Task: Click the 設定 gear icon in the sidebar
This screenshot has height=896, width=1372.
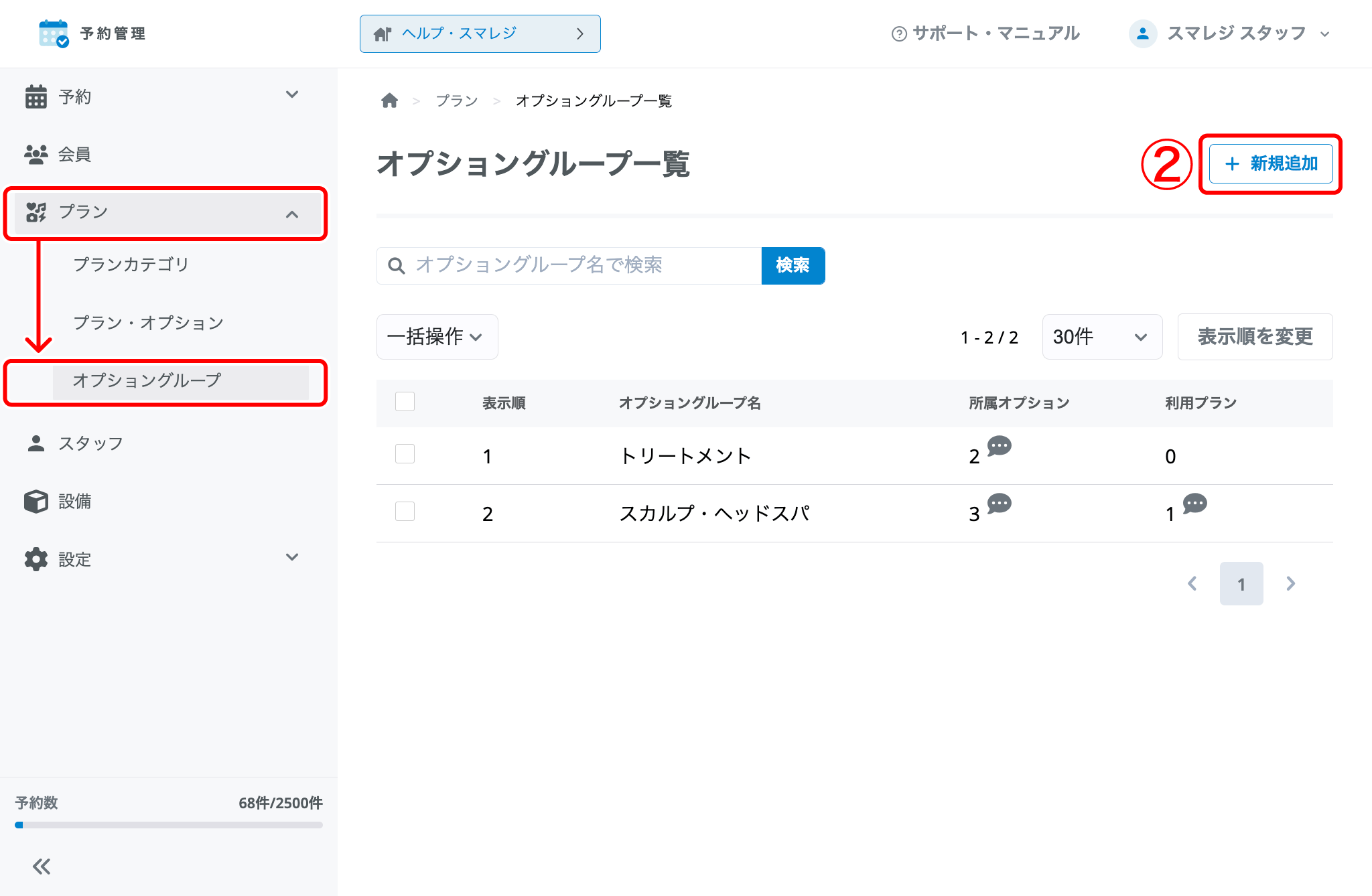Action: (x=36, y=559)
